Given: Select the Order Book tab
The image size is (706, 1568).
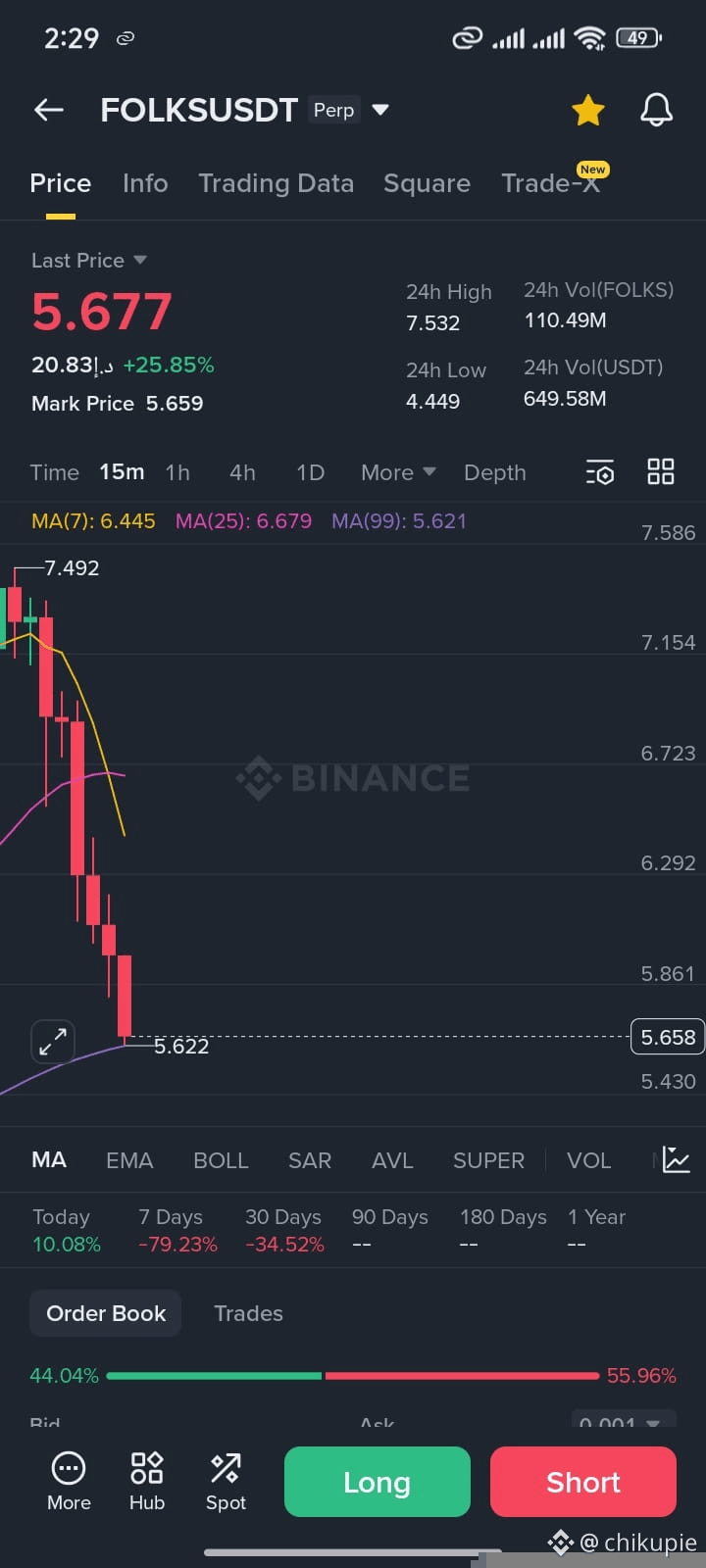Looking at the screenshot, I should 106,1313.
